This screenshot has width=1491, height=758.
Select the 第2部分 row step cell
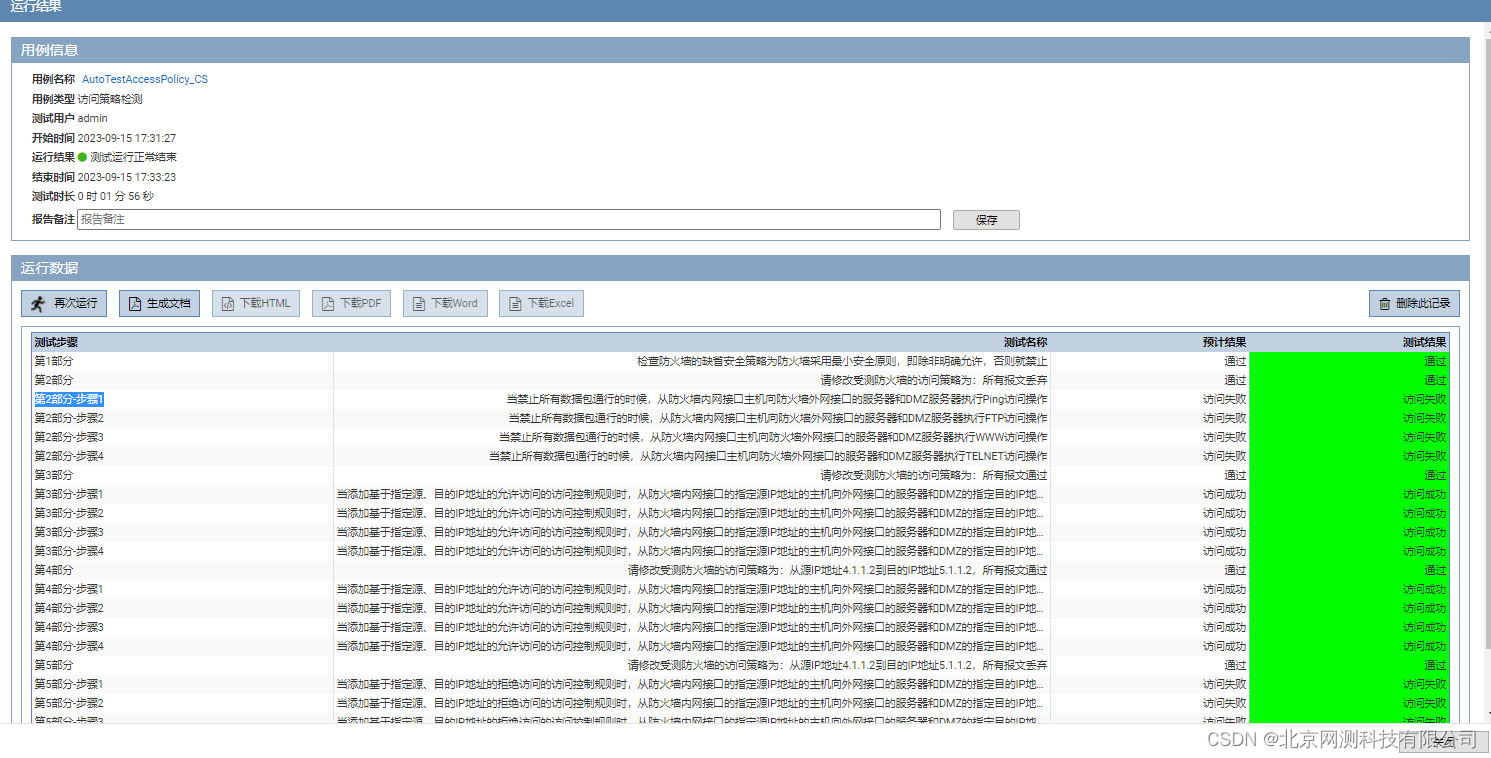[182, 380]
